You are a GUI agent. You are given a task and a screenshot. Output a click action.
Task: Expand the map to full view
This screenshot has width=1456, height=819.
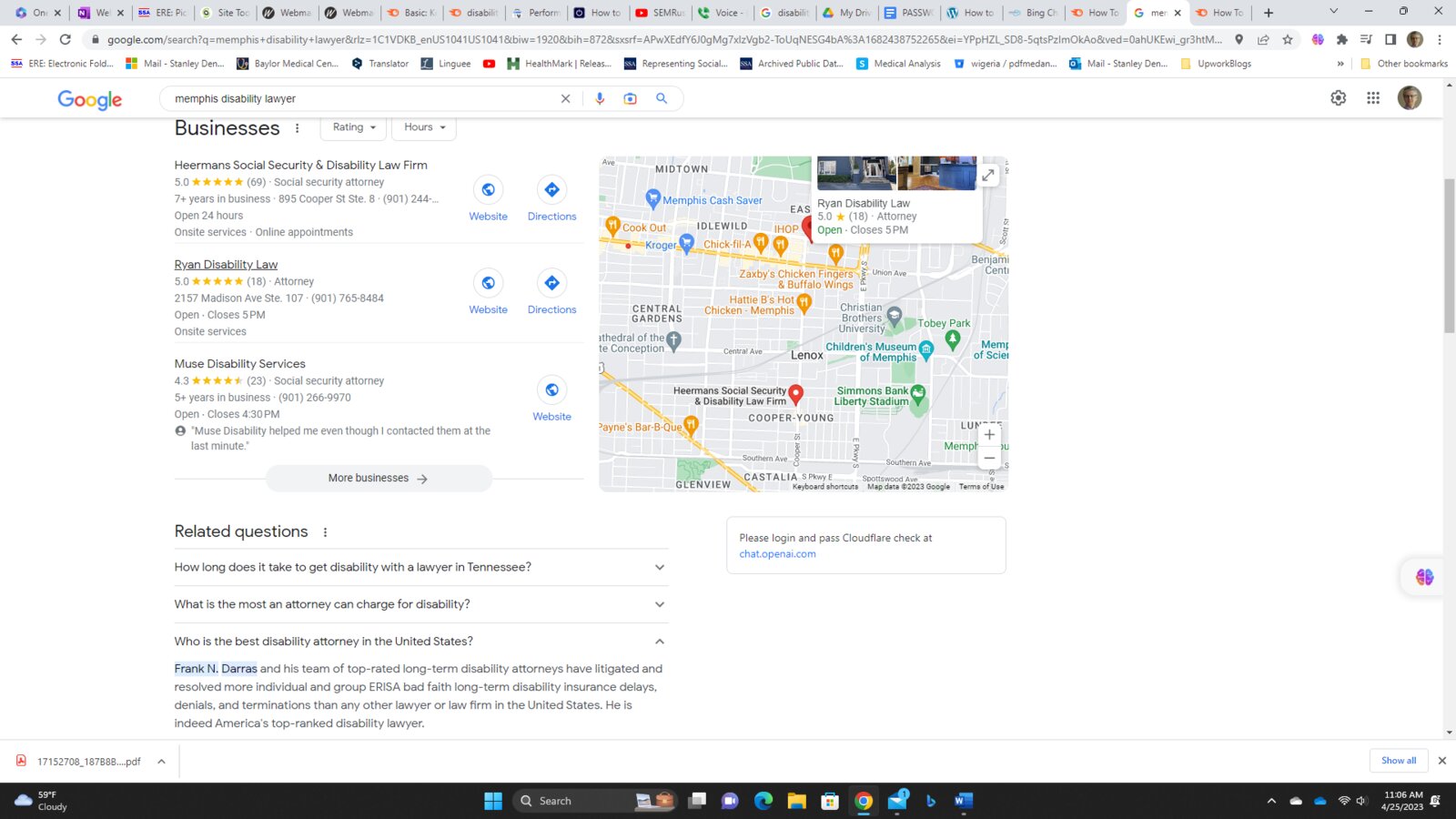(988, 175)
